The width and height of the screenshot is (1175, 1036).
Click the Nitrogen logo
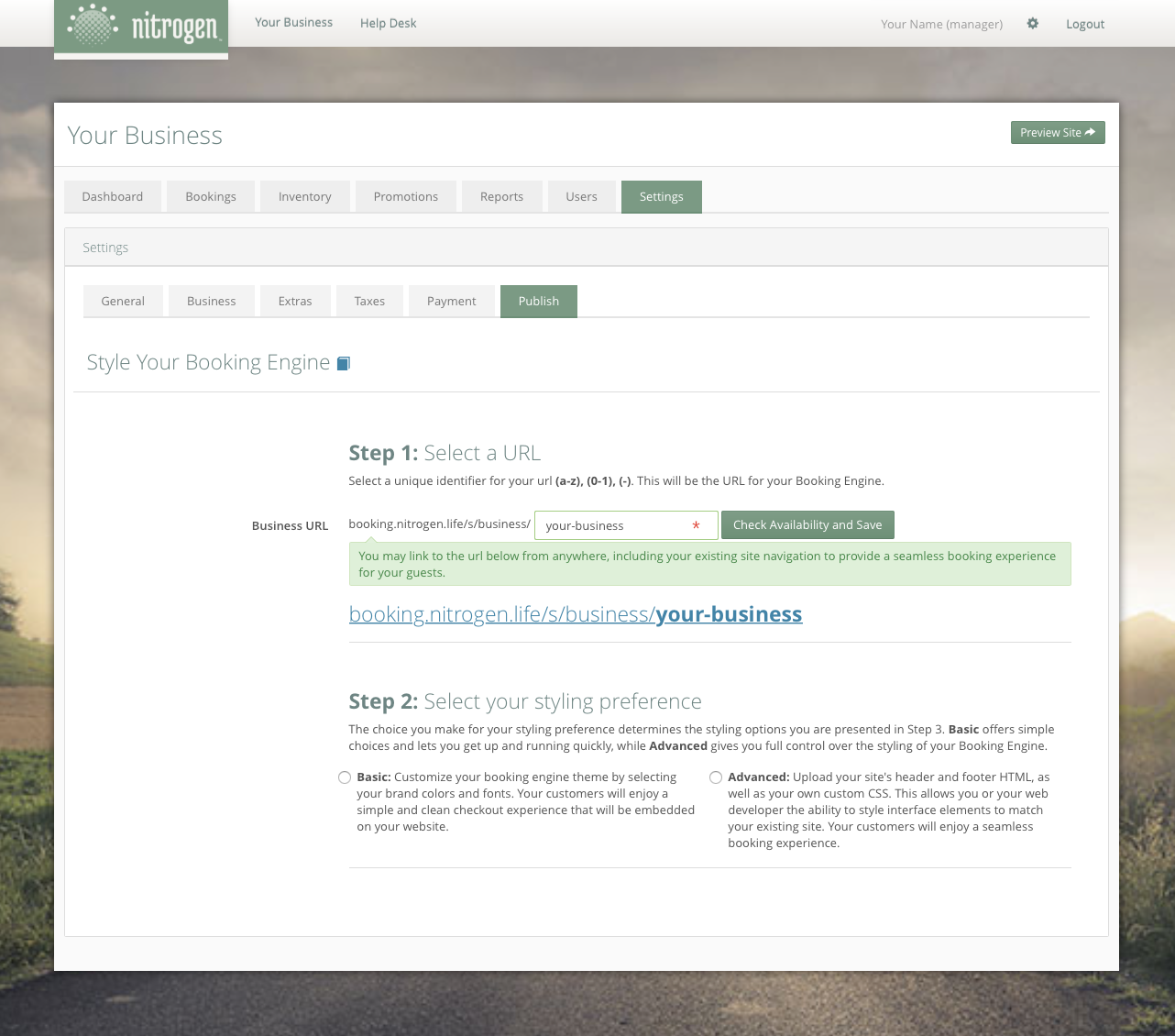(141, 27)
